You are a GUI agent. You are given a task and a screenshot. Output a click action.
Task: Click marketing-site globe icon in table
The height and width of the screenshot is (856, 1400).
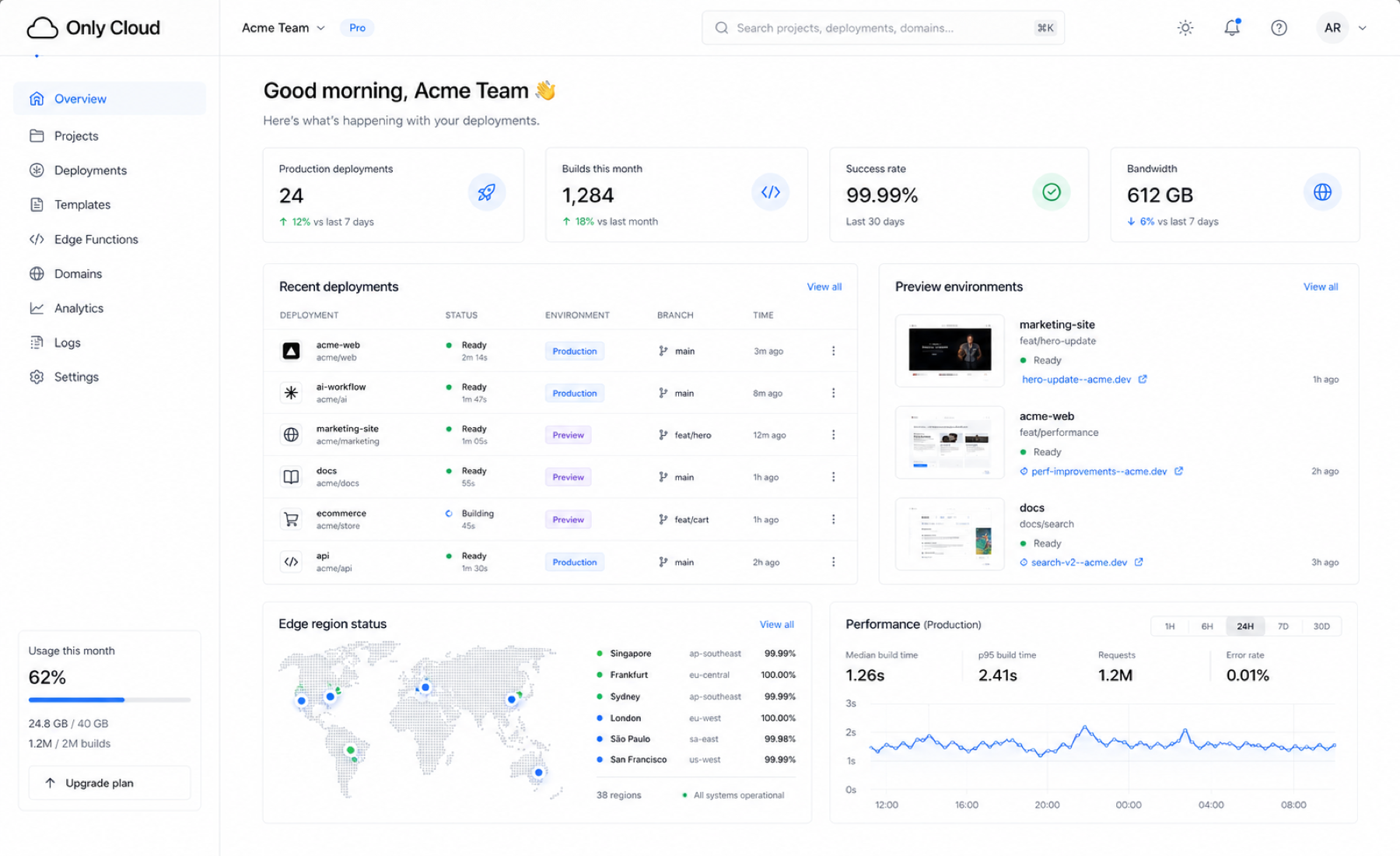291,435
